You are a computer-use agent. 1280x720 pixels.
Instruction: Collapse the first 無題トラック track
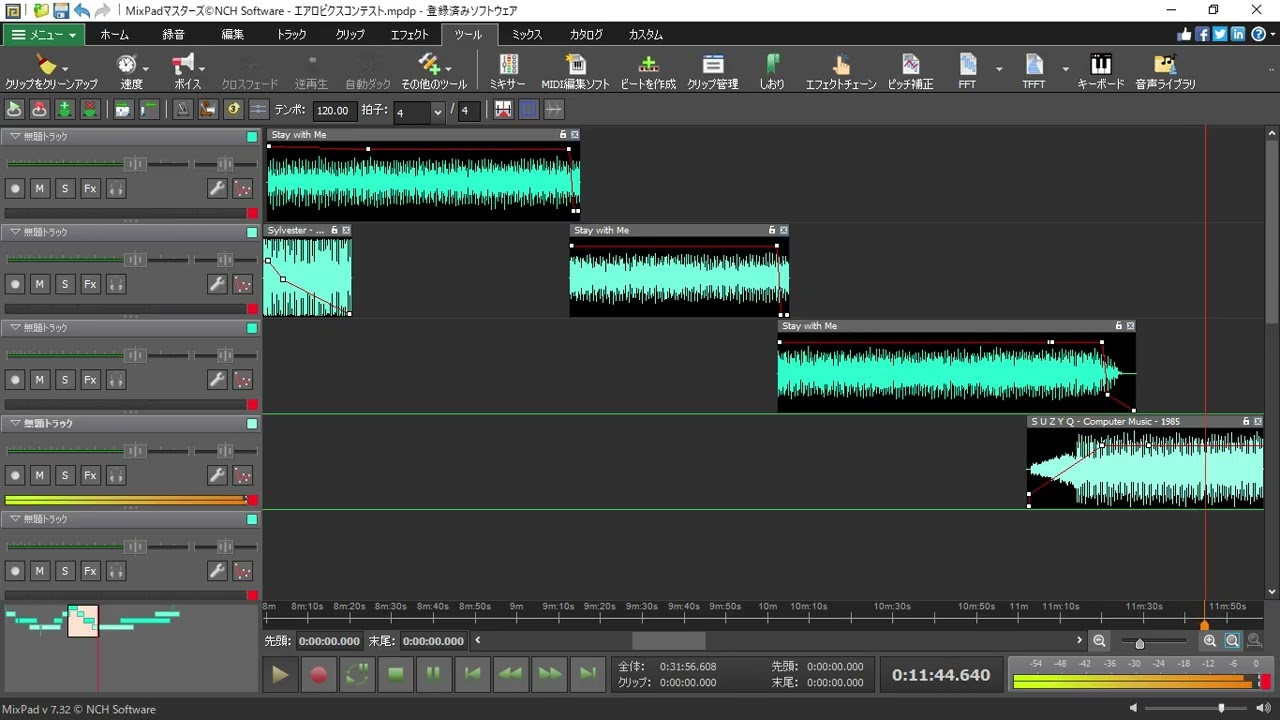pos(15,136)
